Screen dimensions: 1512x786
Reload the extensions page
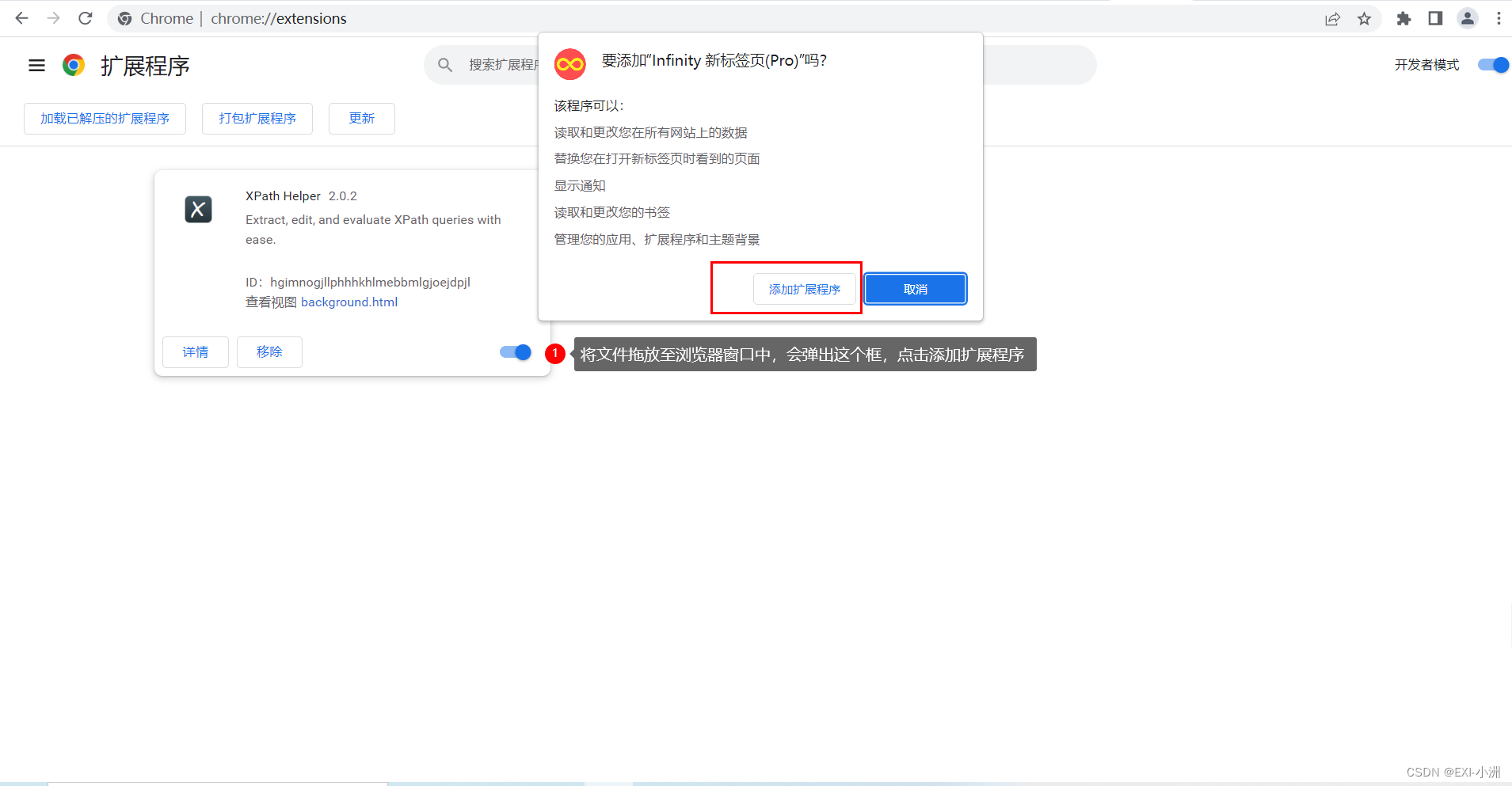[86, 18]
